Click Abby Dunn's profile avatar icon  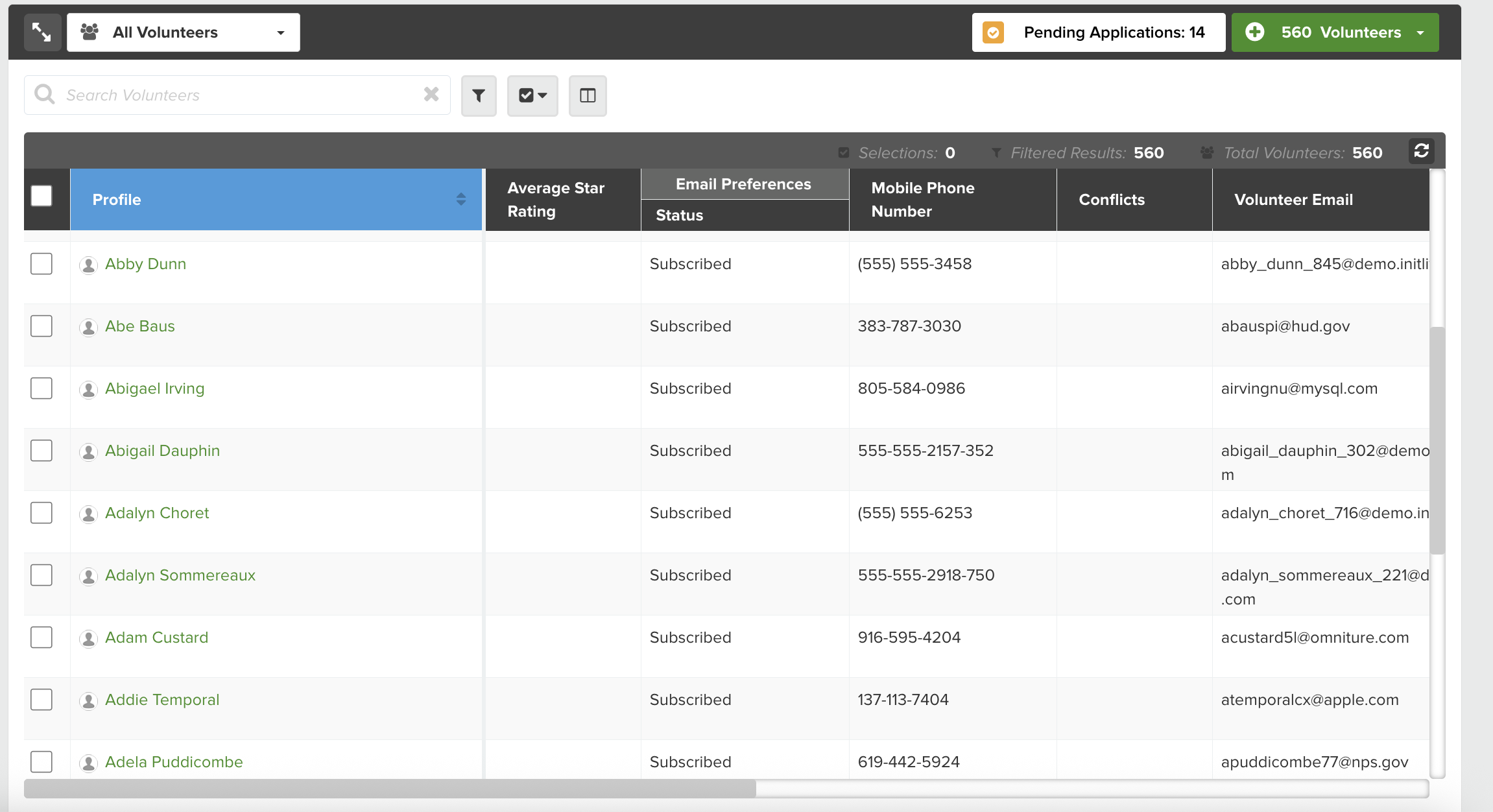[89, 265]
